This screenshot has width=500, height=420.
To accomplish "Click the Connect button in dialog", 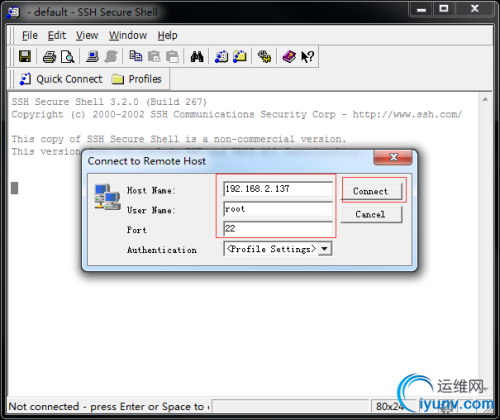I will [371, 191].
